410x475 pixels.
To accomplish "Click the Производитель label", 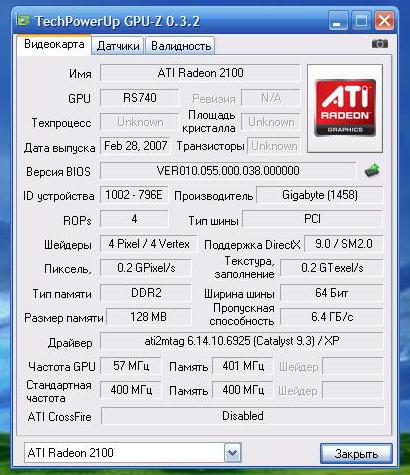I will pos(213,196).
